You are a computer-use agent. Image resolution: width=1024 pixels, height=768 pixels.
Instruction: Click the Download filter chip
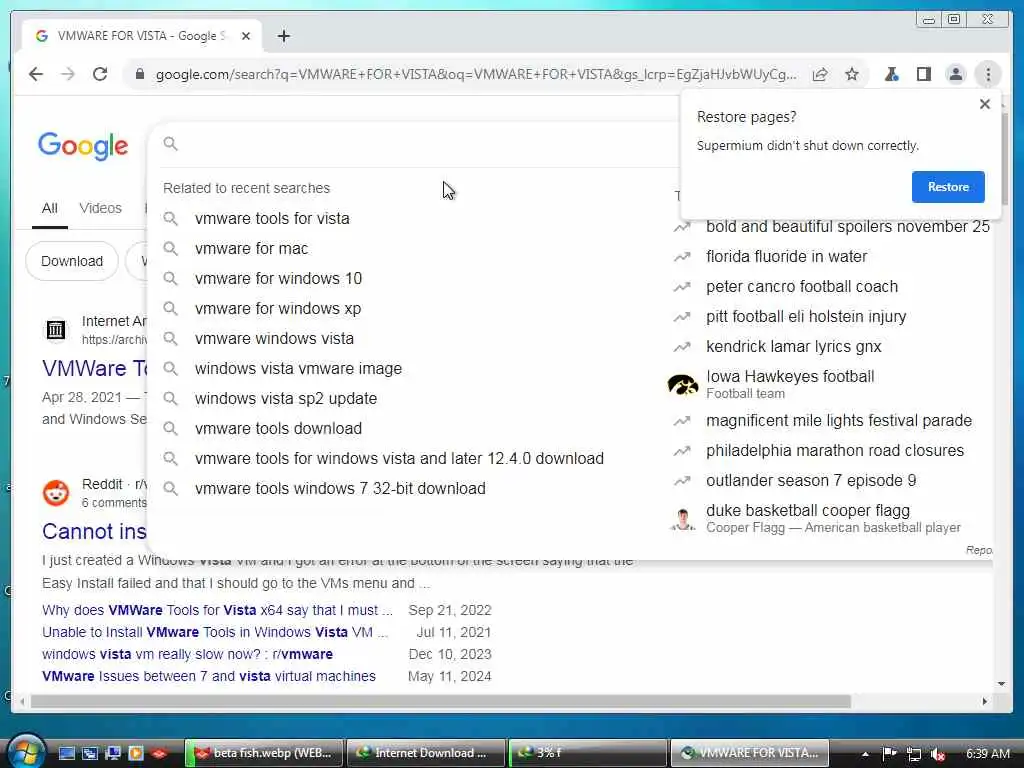(x=72, y=261)
